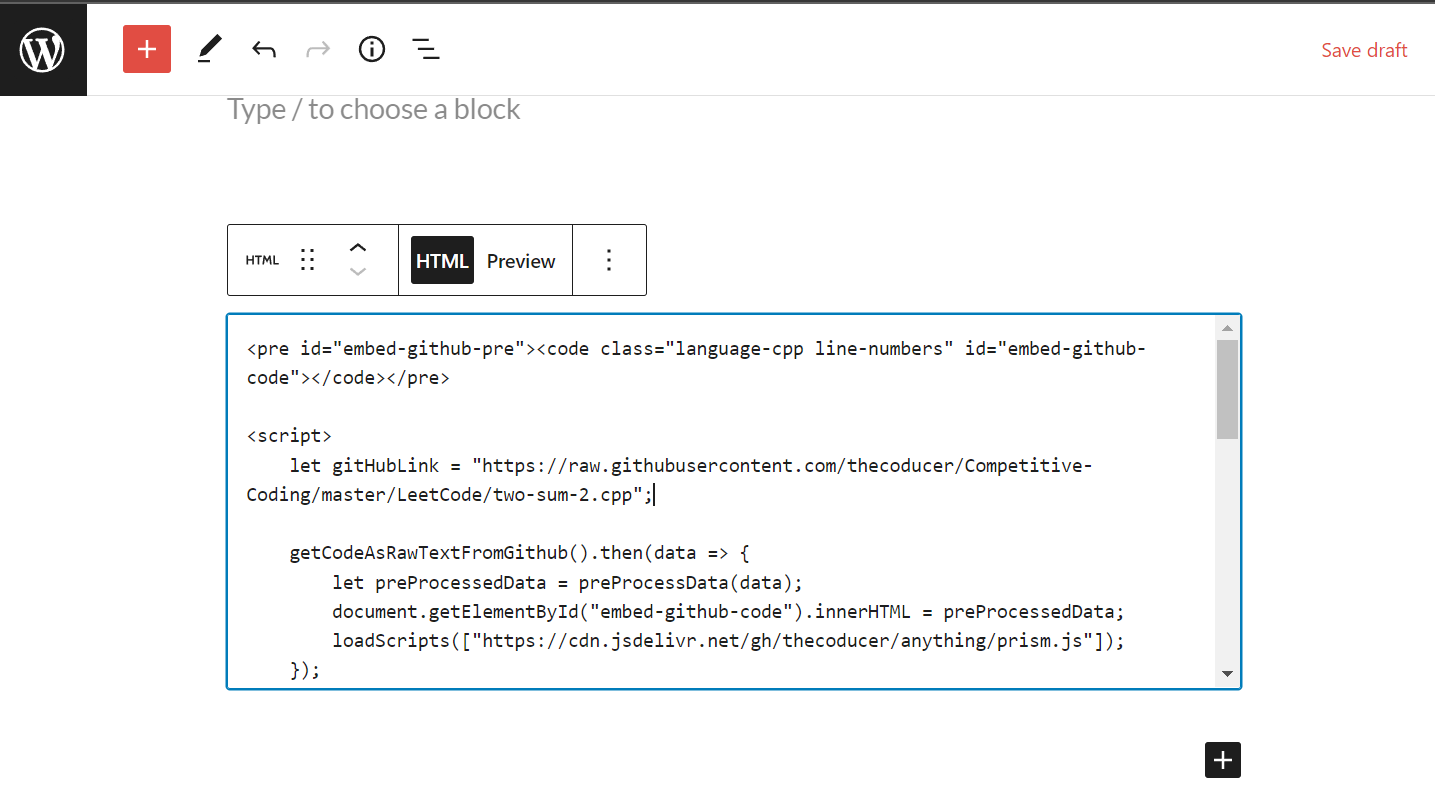1435x803 pixels.
Task: Click the WordPress logo icon
Action: point(43,49)
